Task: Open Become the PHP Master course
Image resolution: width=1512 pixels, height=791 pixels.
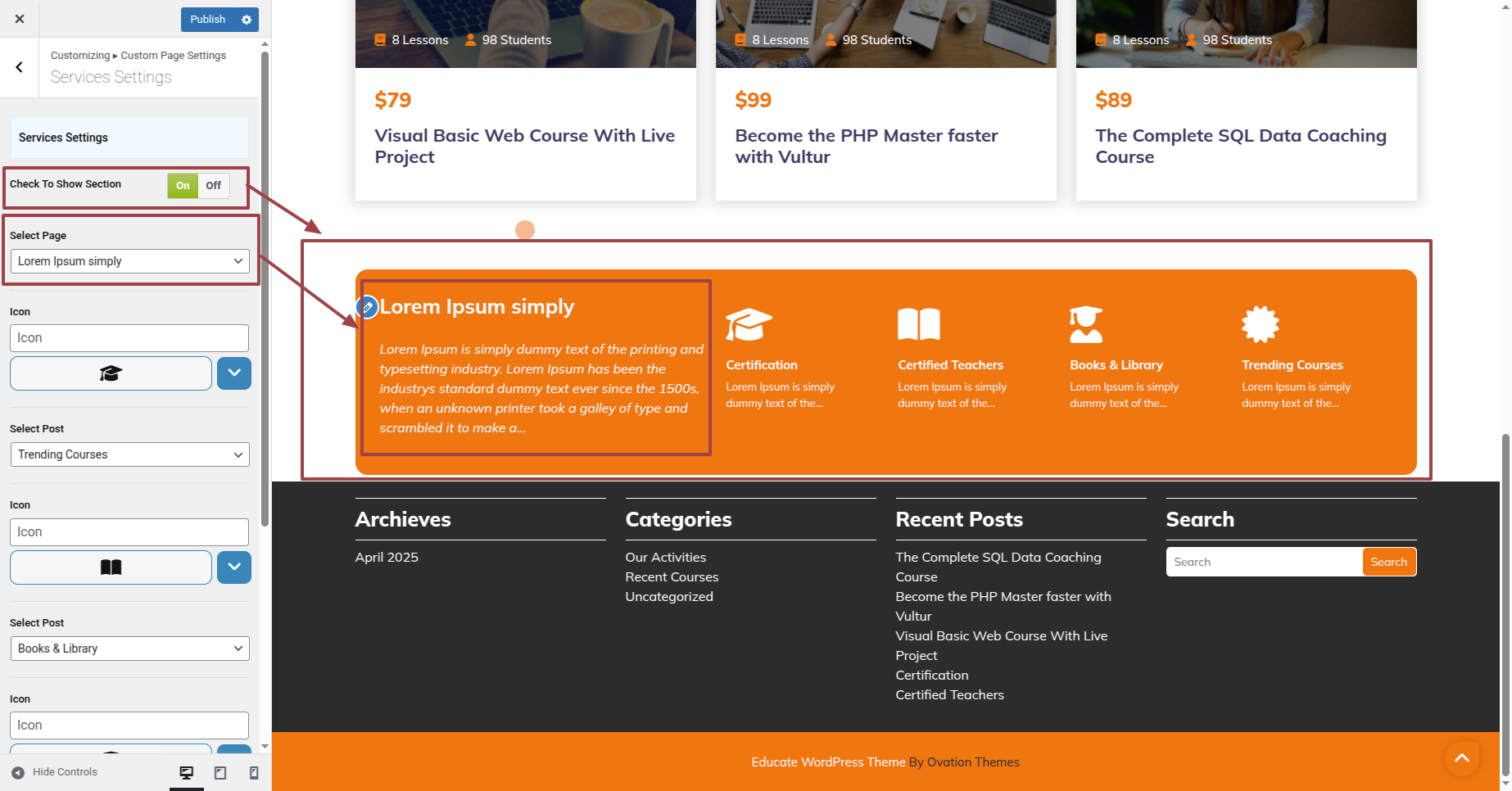Action: click(x=867, y=147)
